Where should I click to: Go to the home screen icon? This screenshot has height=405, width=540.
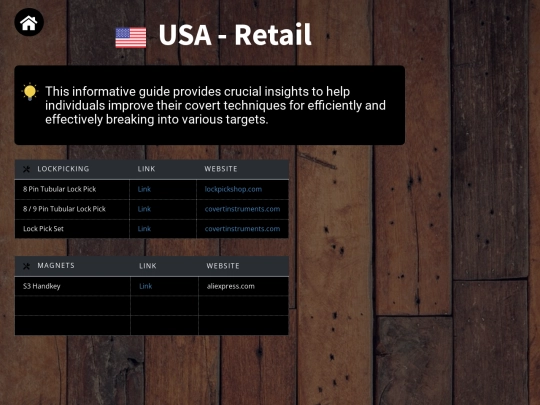[x=29, y=22]
